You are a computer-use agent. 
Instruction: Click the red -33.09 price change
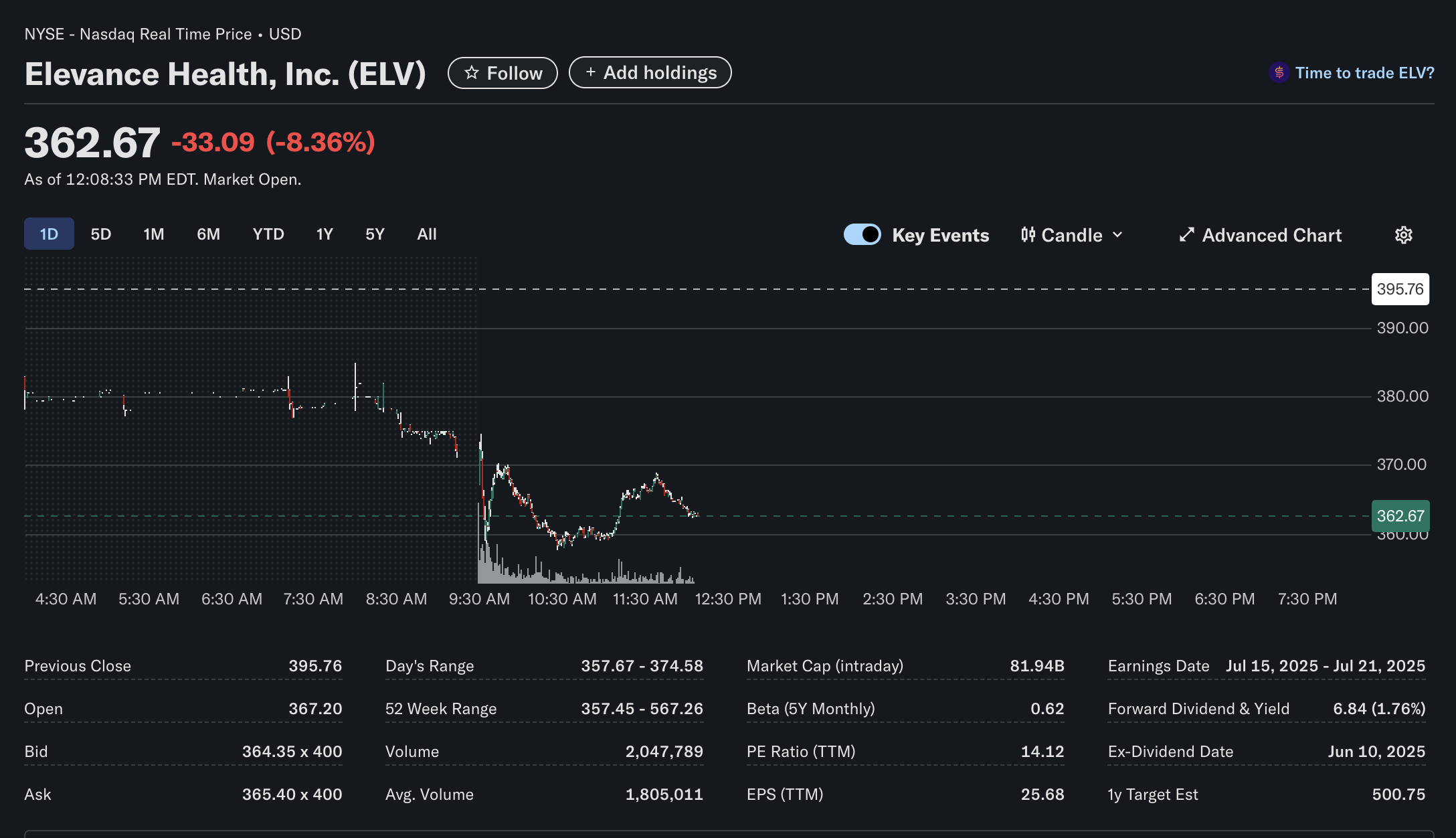tap(213, 142)
